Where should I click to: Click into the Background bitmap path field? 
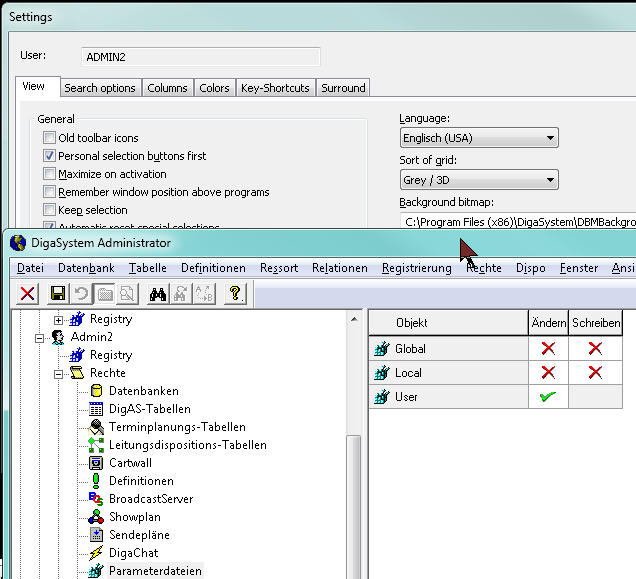point(516,221)
